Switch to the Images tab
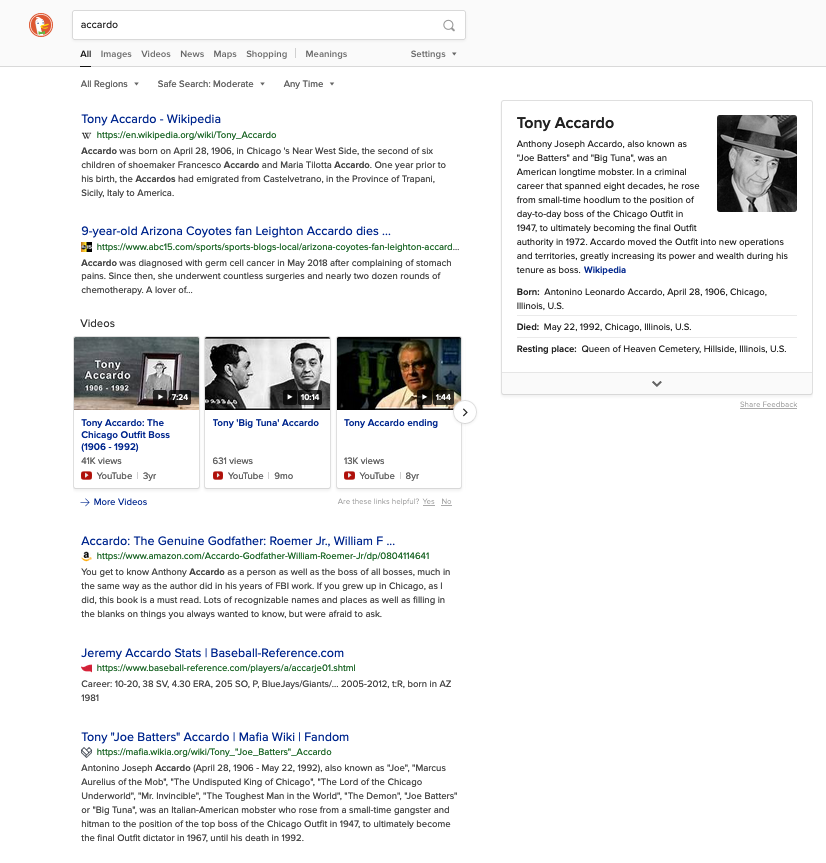826x863 pixels. tap(116, 54)
